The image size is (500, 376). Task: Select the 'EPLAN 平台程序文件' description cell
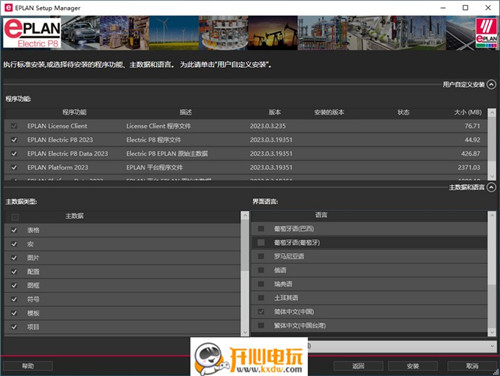click(154, 168)
